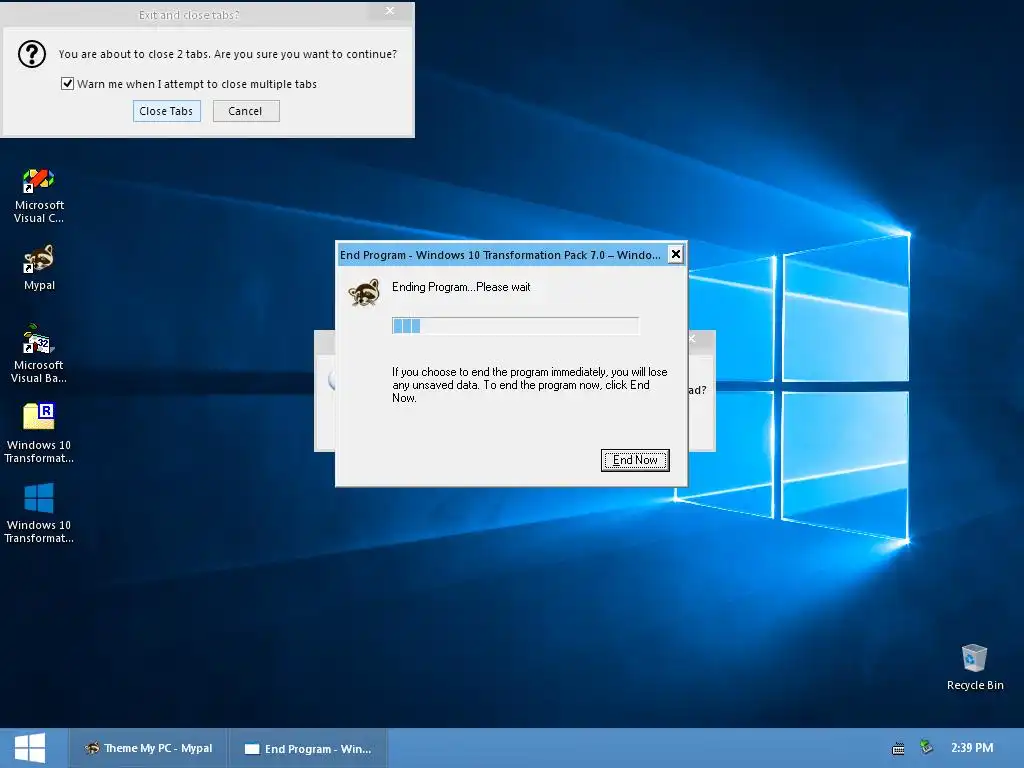Open the Microsoft Visual C++ desktop shortcut
The image size is (1024, 768).
39,196
